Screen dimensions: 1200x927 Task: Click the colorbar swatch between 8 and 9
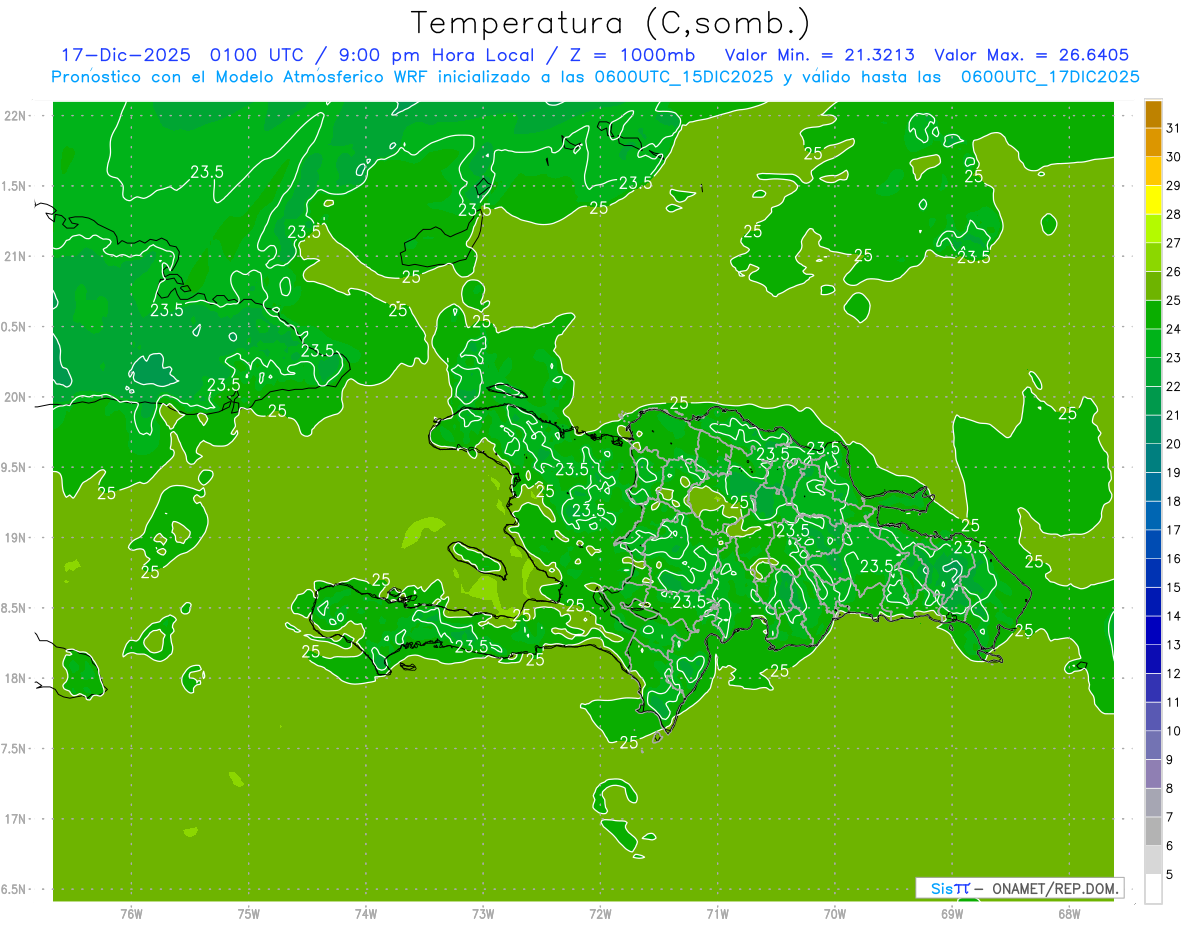tap(1153, 774)
